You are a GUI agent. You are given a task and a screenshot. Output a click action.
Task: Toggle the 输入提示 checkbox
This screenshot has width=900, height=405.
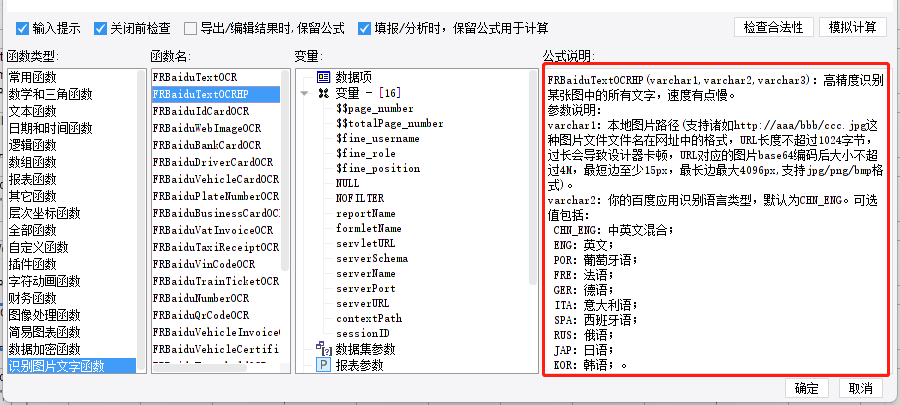[x=22, y=28]
